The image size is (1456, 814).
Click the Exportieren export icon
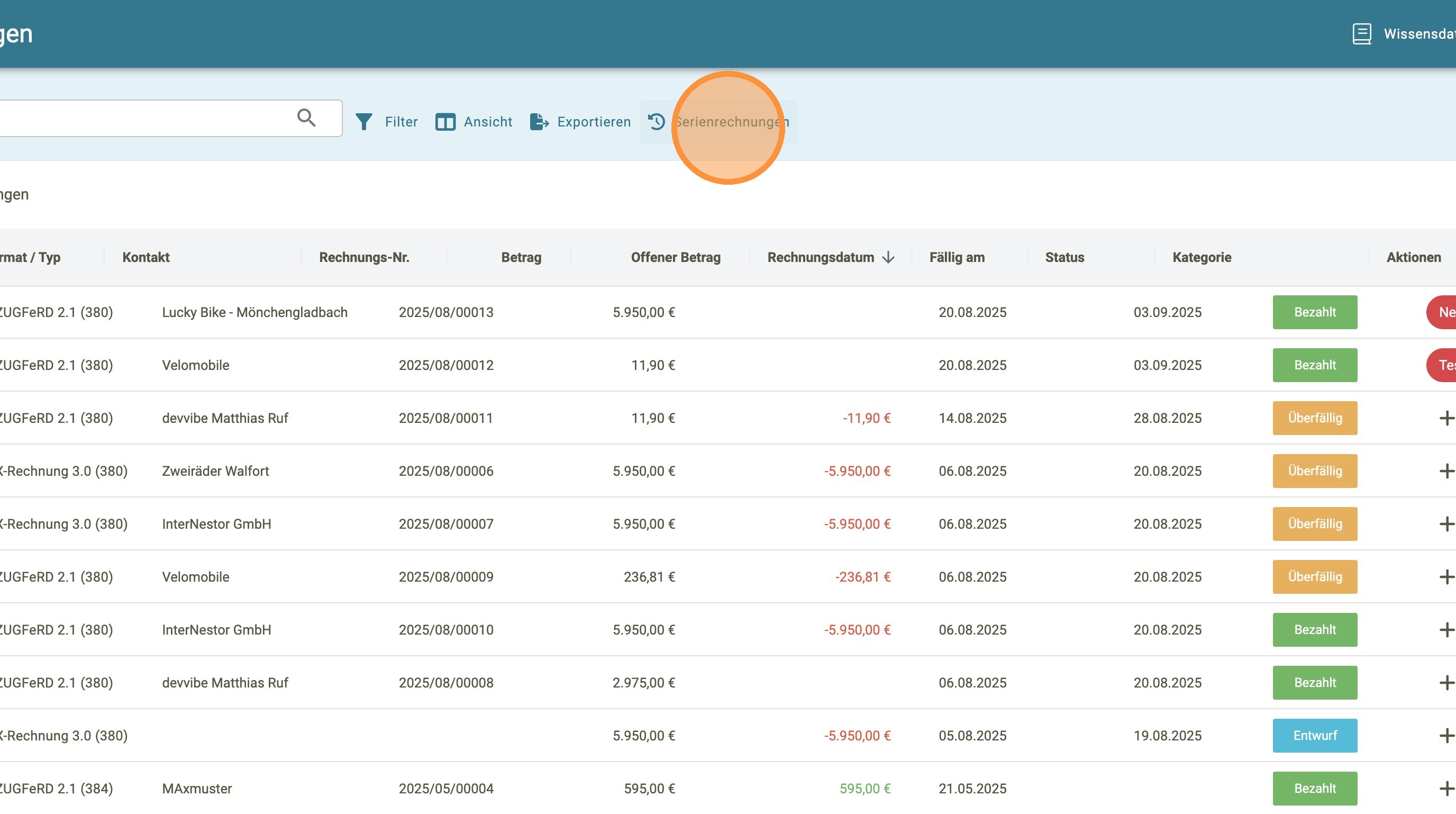(539, 122)
